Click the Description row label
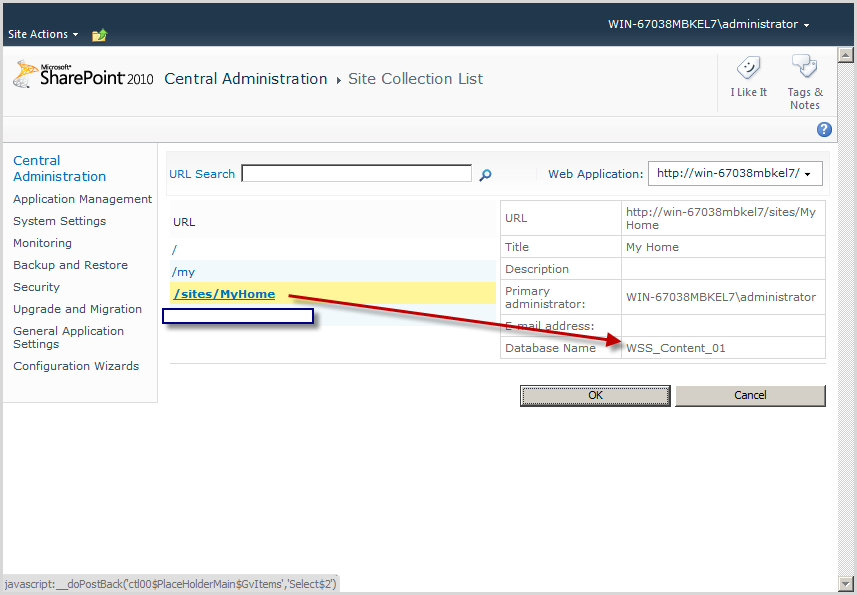 (x=537, y=269)
